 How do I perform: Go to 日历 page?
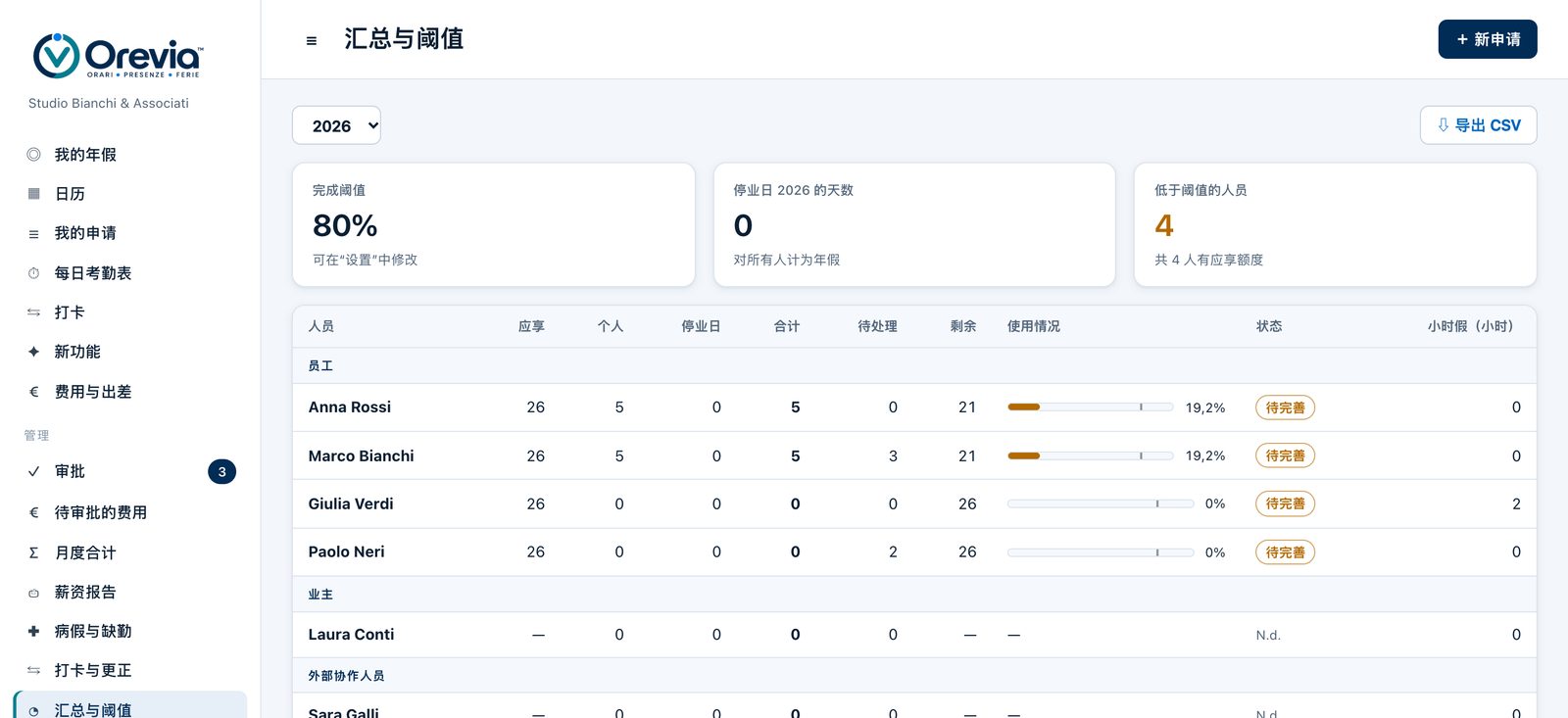[130, 194]
